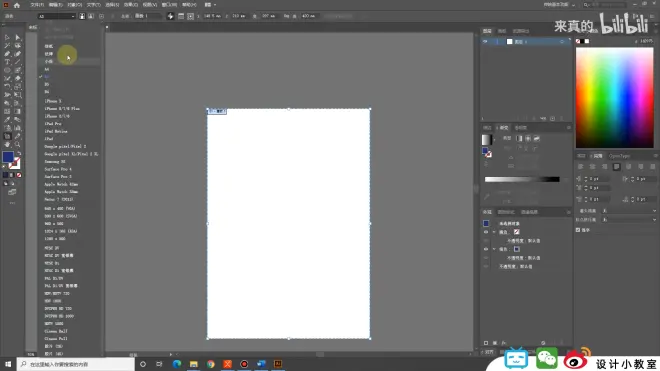Expand the stroke row in Appearance panel
This screenshot has height=371, width=660.
(x=494, y=232)
